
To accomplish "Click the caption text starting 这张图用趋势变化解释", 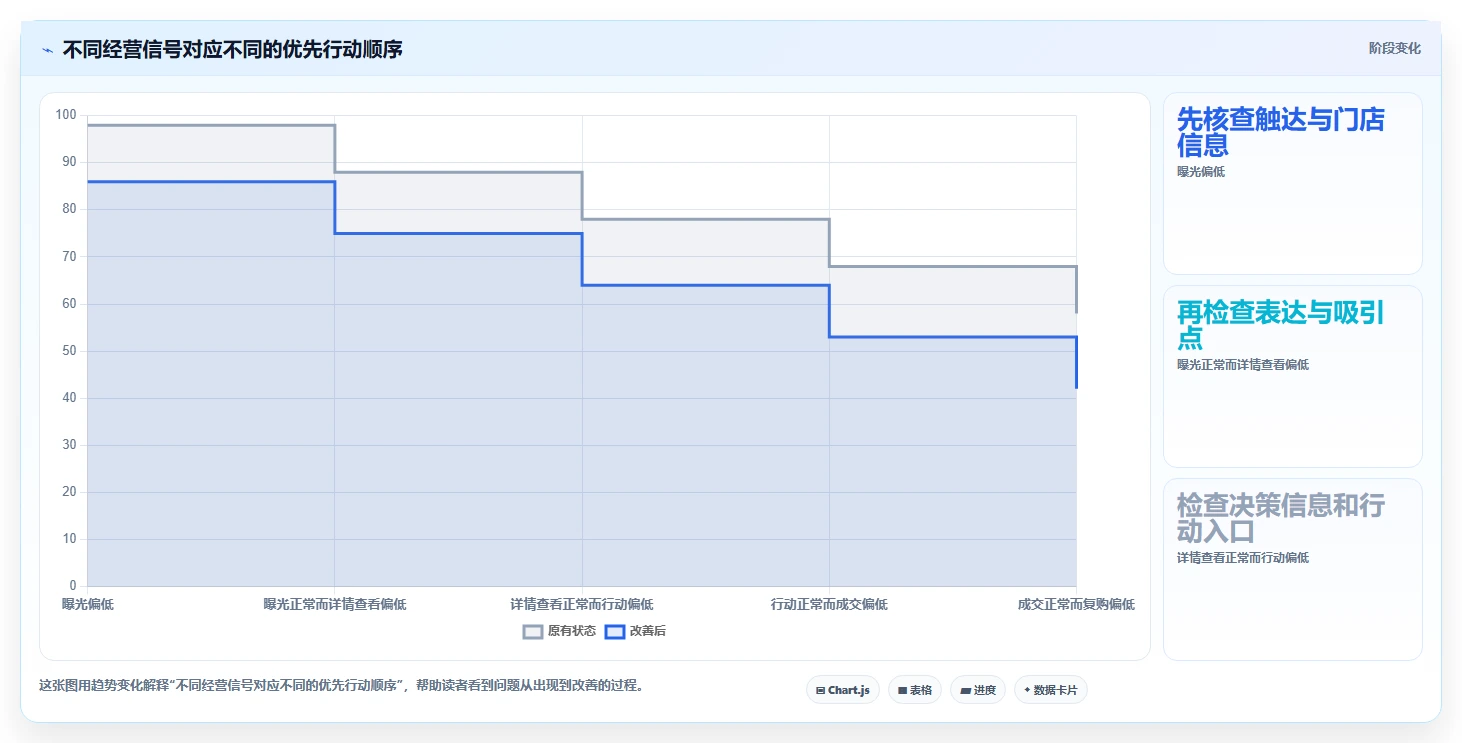I will [x=344, y=686].
